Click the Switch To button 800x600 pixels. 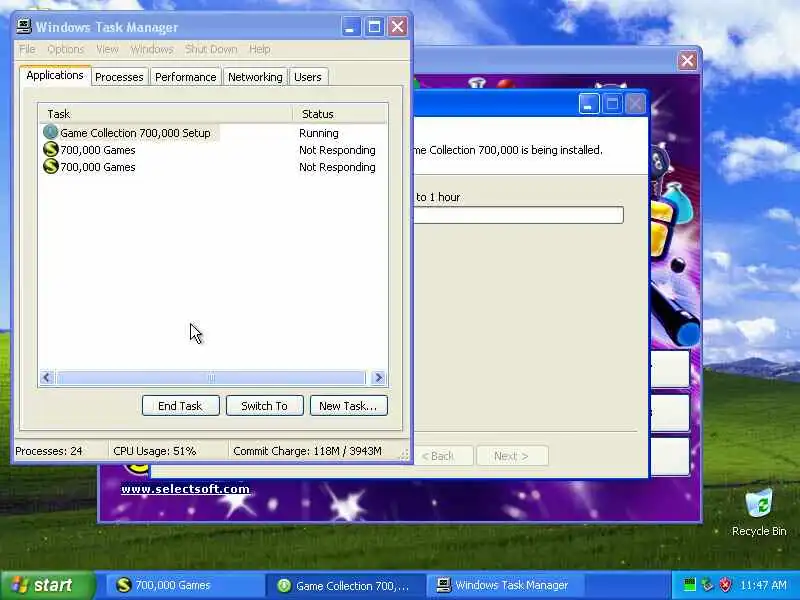point(264,406)
